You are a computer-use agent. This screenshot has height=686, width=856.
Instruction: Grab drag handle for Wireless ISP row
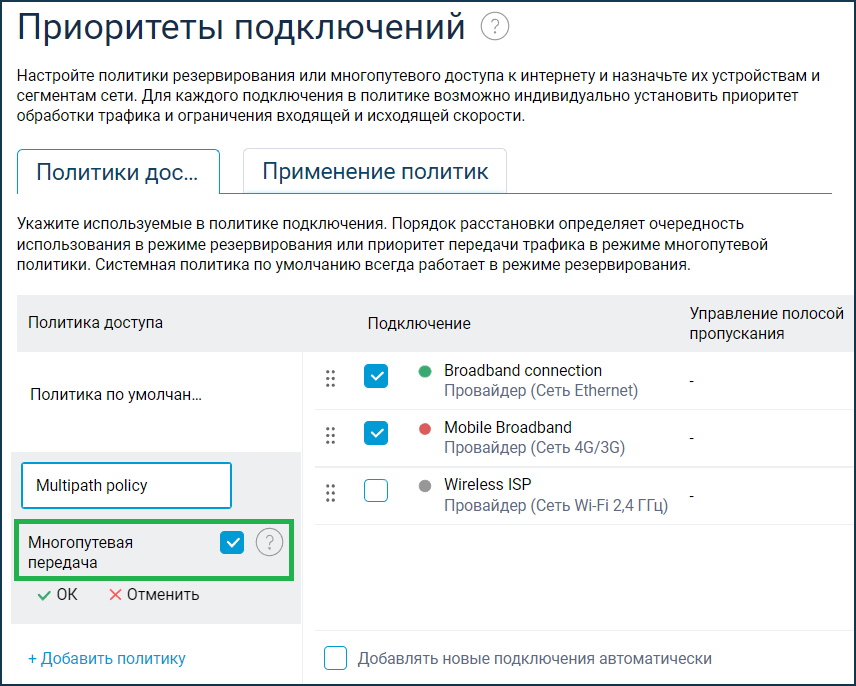(331, 493)
